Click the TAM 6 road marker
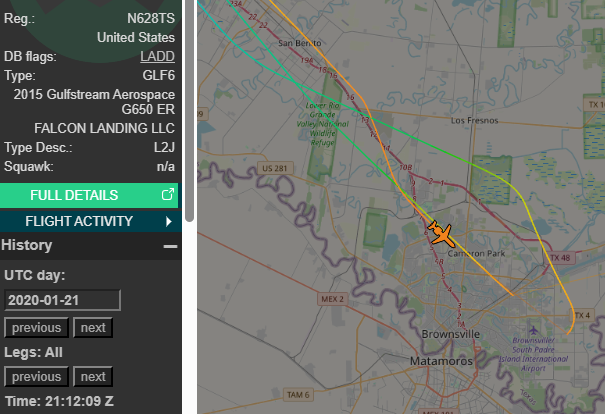This screenshot has width=605, height=414. 298,395
